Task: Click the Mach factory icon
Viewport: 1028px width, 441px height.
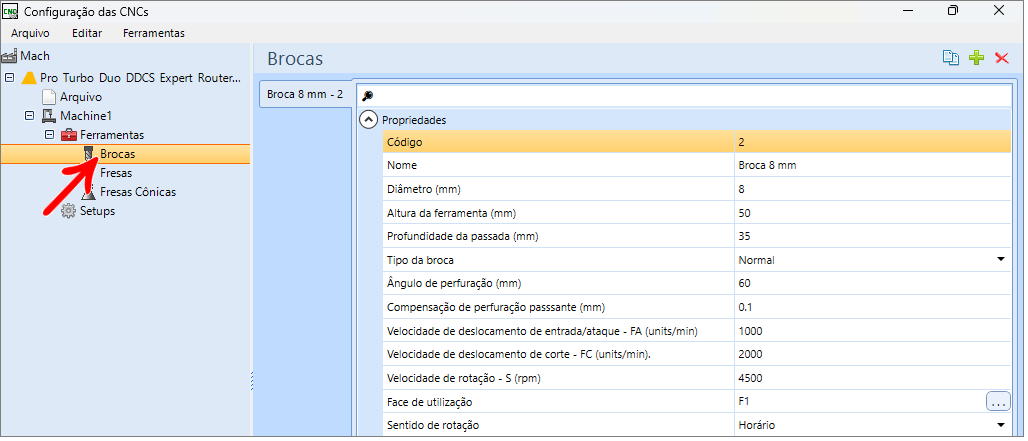Action: (x=9, y=56)
